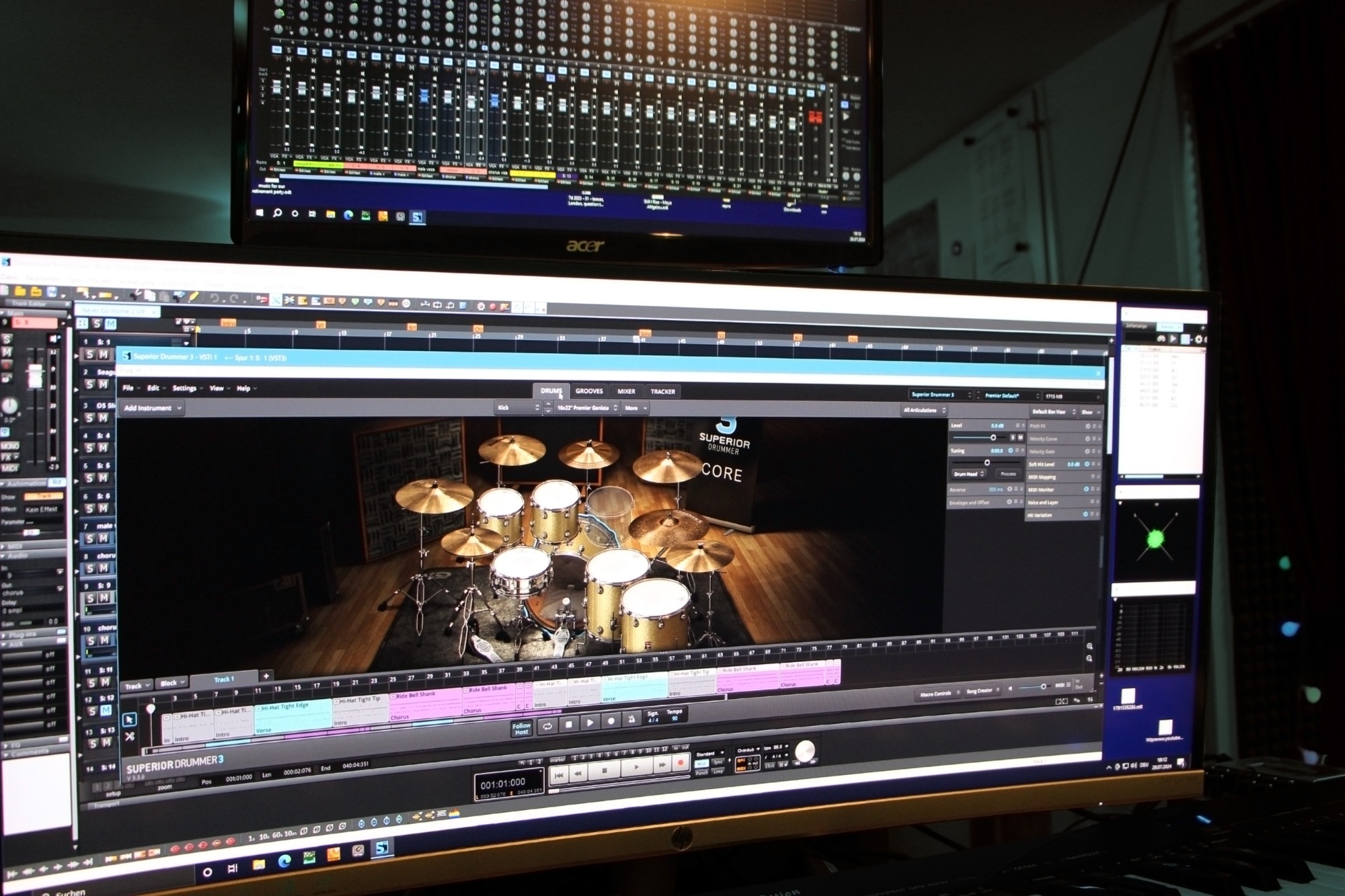The height and width of the screenshot is (896, 1345).
Task: Open the Show dropdown in property panel
Action: tap(1090, 412)
